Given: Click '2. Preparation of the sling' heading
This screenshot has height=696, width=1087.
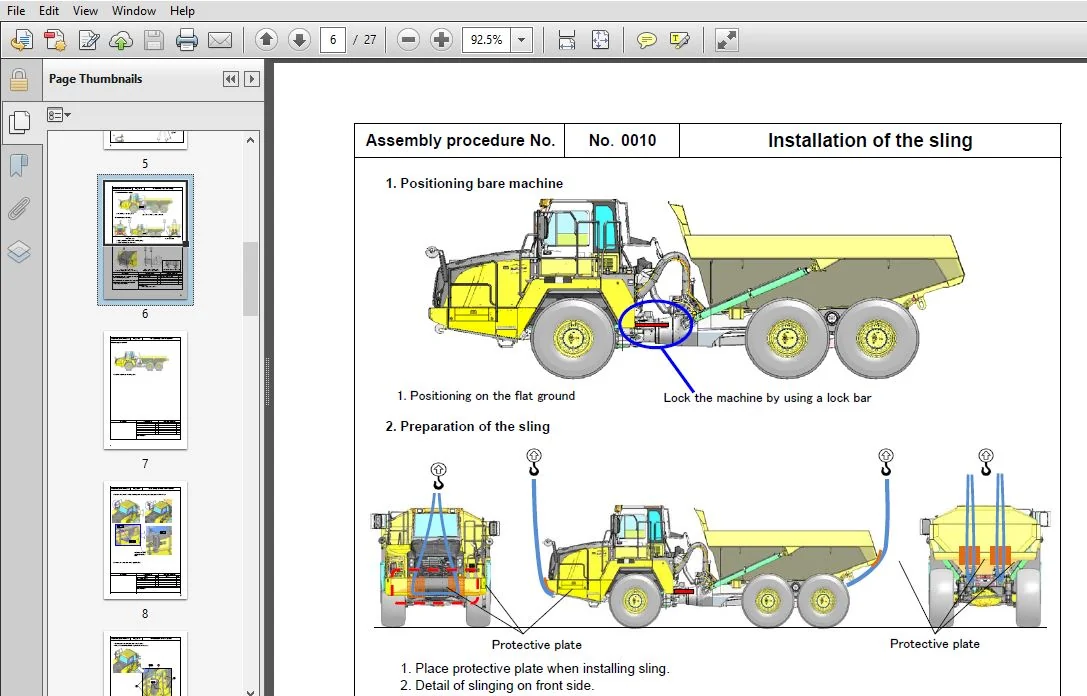Looking at the screenshot, I should tap(468, 426).
